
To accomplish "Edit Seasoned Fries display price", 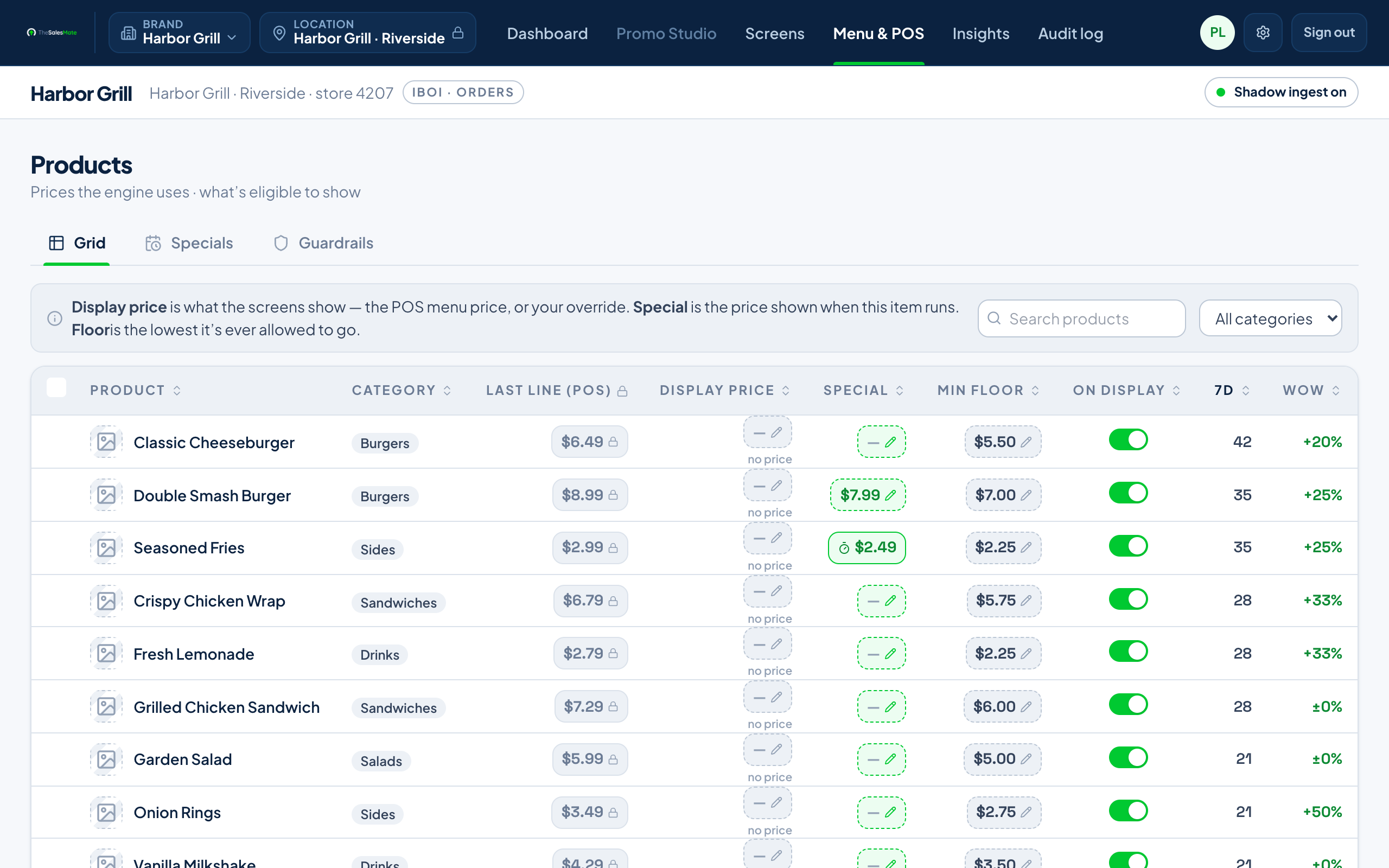I will (767, 538).
